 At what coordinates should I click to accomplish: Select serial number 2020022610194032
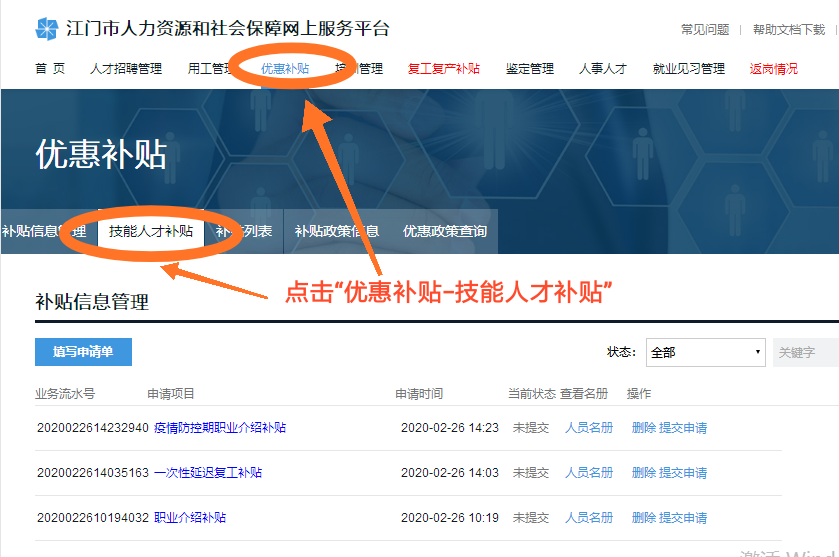(x=93, y=517)
